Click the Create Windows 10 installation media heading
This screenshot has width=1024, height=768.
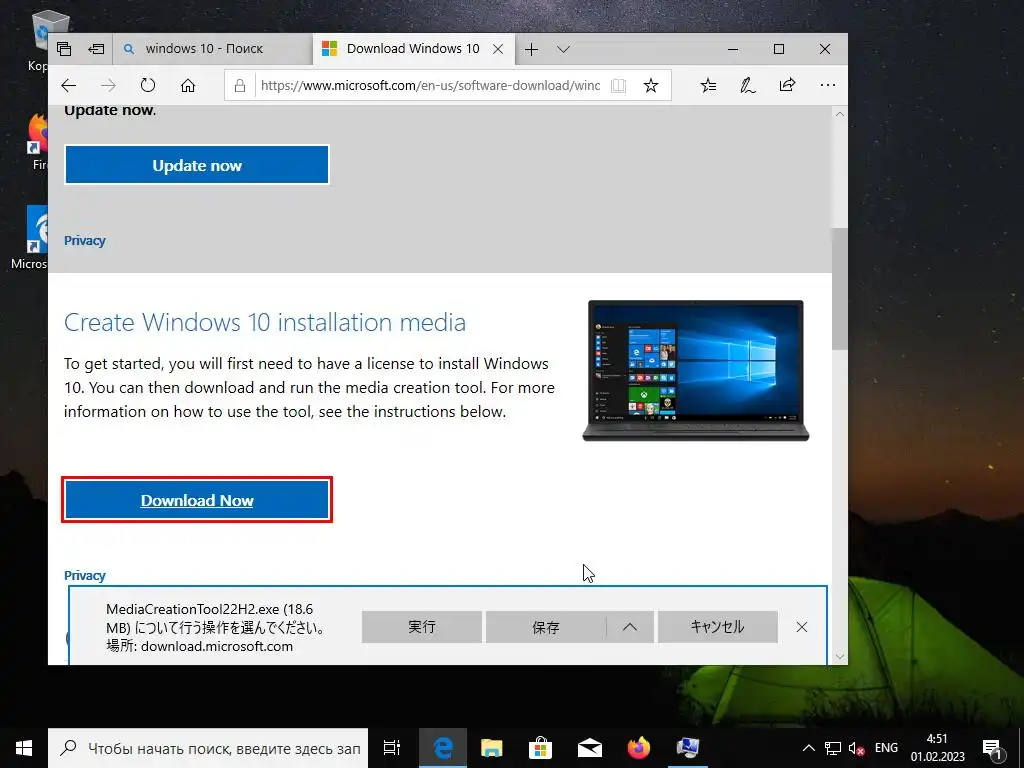265,323
